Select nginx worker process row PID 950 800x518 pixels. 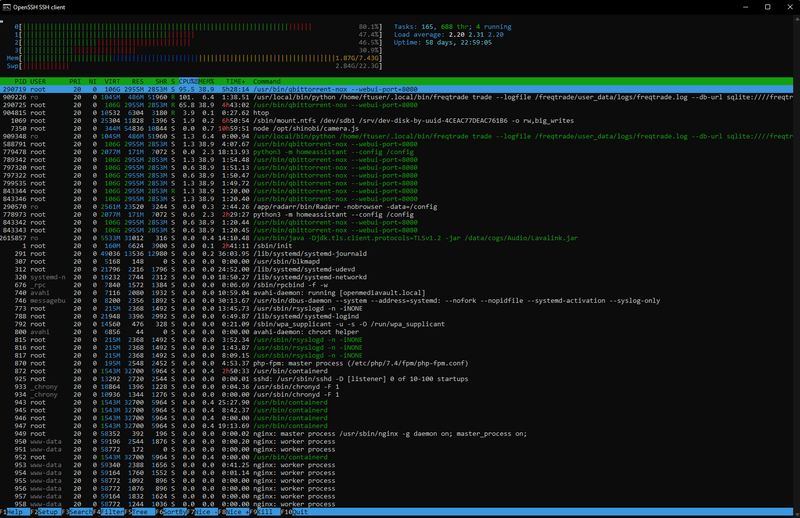(396, 441)
